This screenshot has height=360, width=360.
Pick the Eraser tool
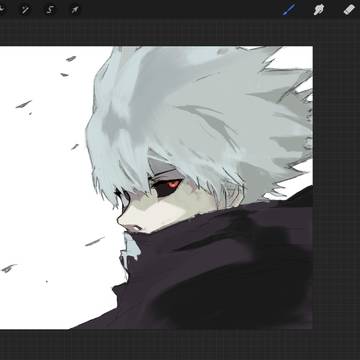point(349,10)
